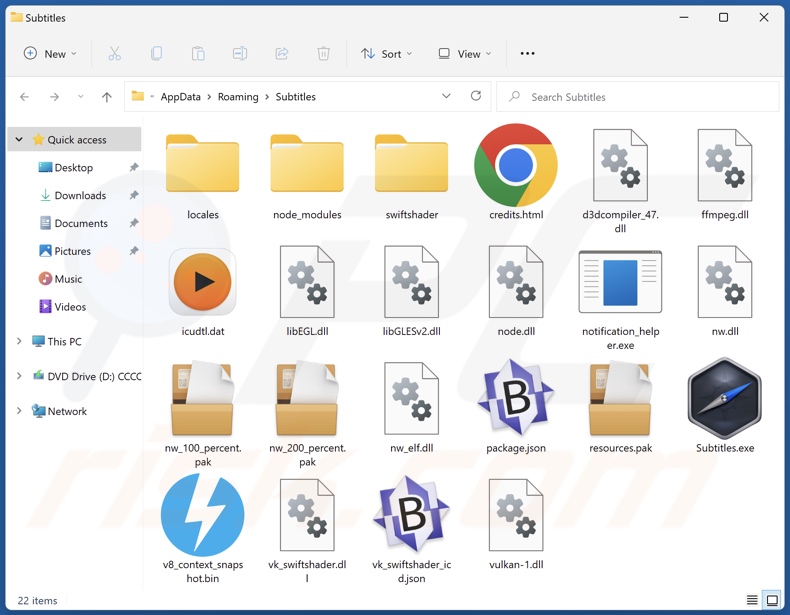
Task: Click the Cut scissors icon
Action: (x=114, y=53)
